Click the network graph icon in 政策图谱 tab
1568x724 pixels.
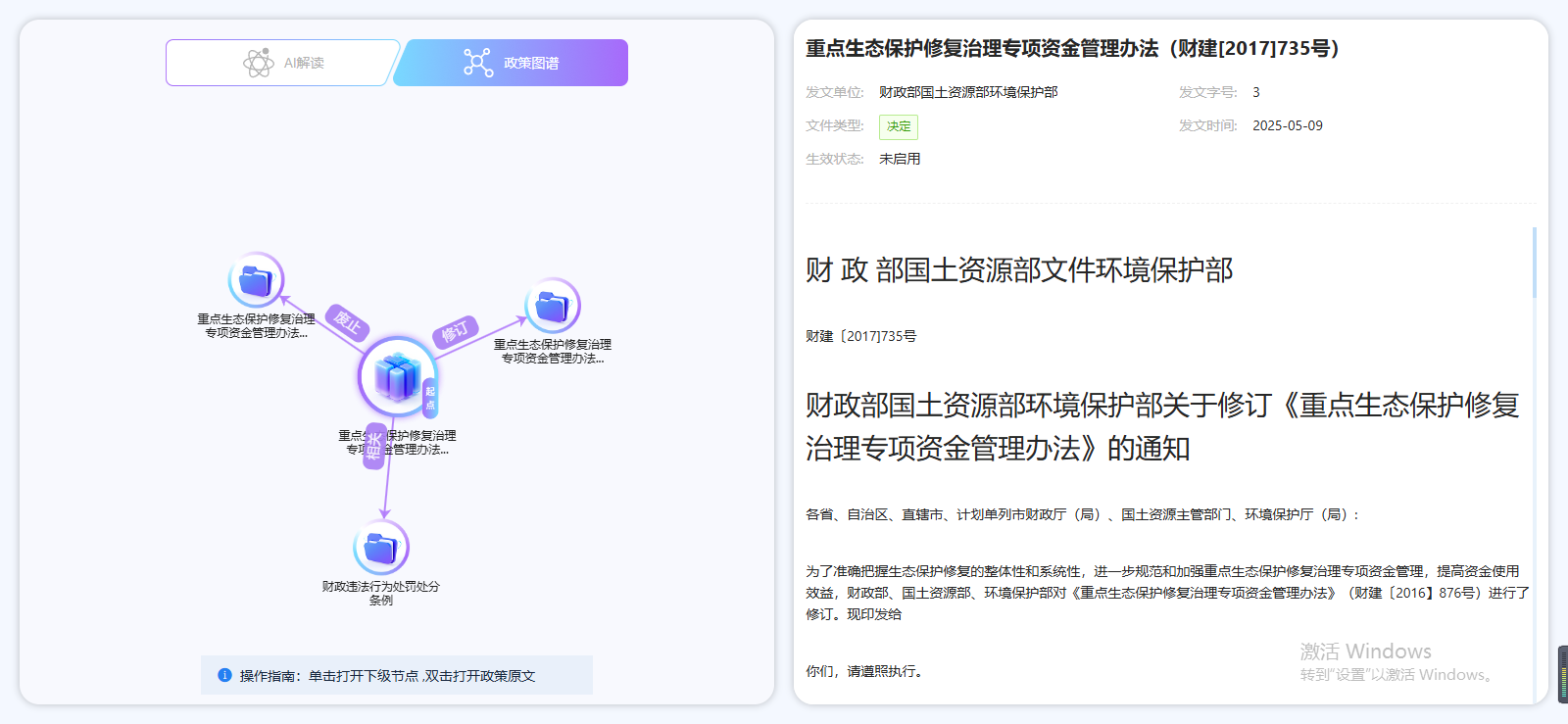click(x=478, y=63)
